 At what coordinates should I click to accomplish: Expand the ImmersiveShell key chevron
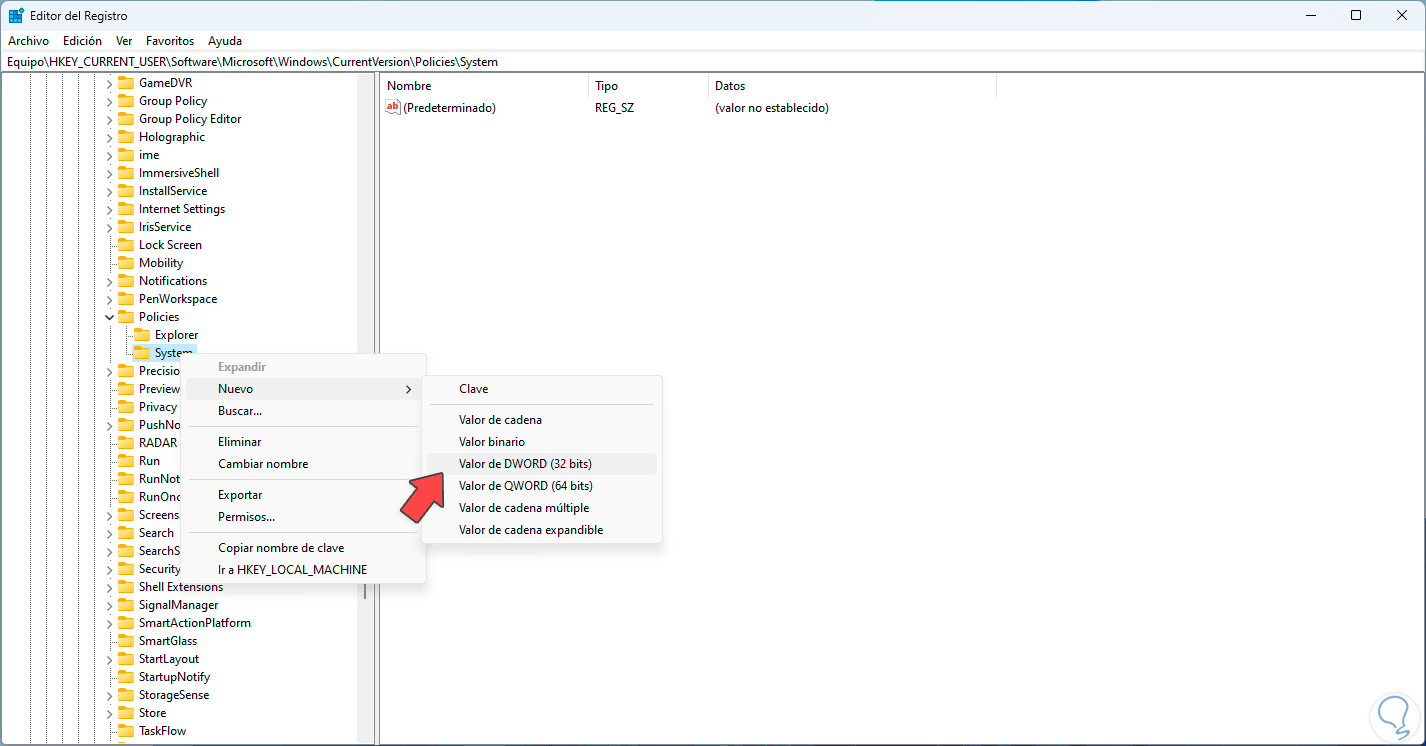(x=110, y=173)
